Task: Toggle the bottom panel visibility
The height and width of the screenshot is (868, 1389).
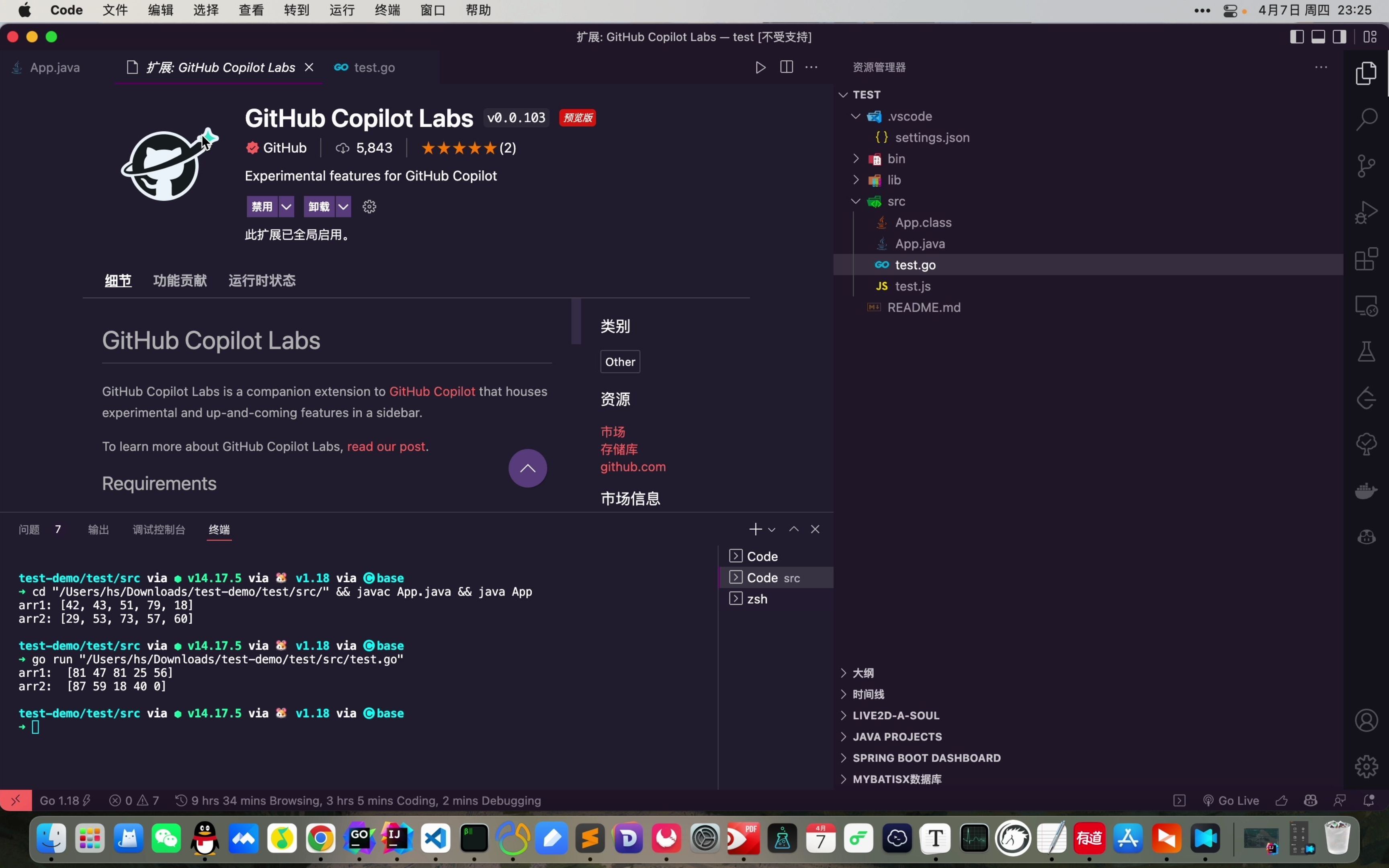Action: pos(1318,37)
